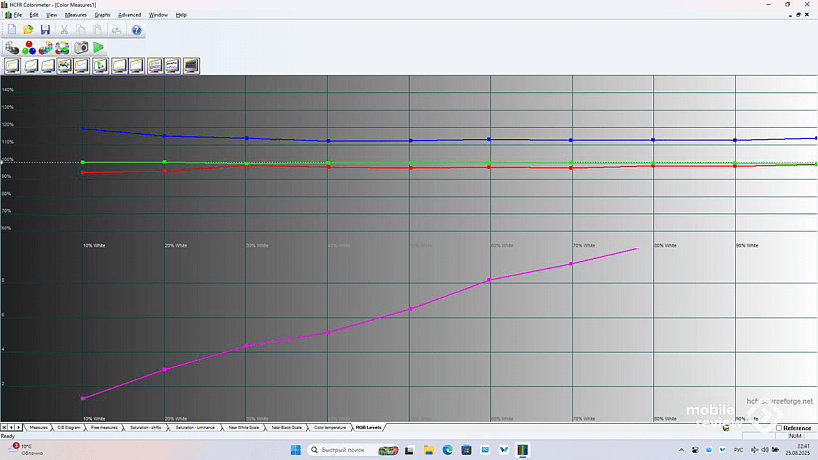Click the tab scroll right arrow
This screenshot has height=460, width=818.
[19, 427]
